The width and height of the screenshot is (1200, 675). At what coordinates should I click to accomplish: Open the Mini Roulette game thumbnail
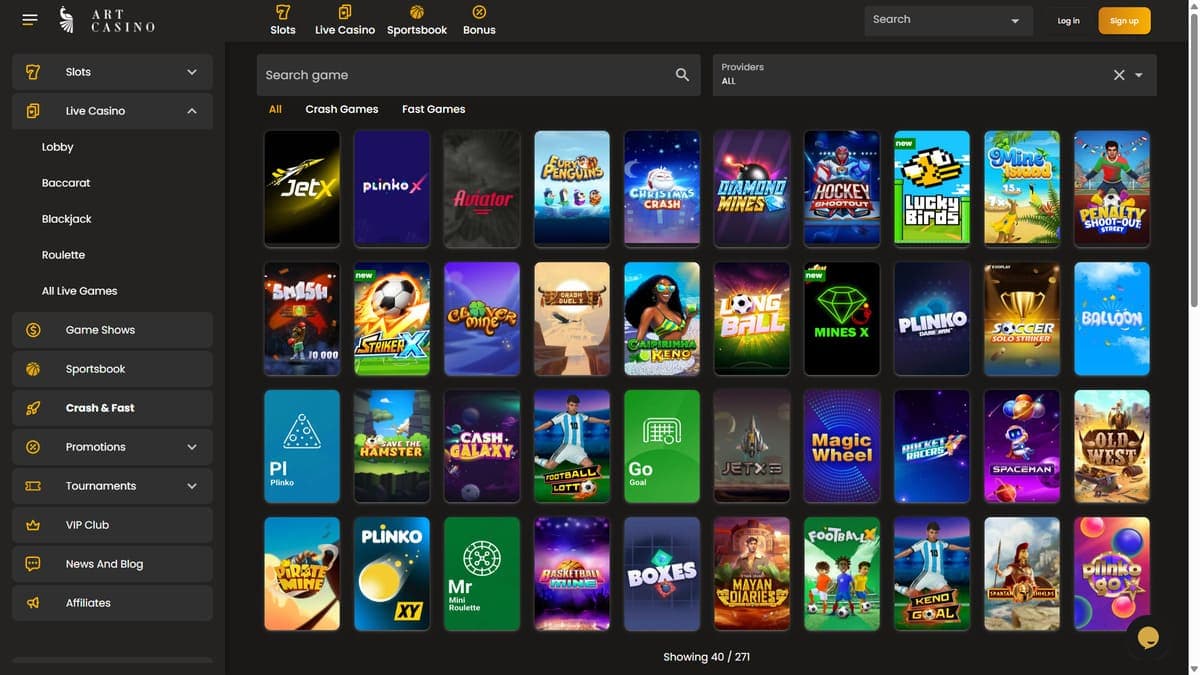482,574
